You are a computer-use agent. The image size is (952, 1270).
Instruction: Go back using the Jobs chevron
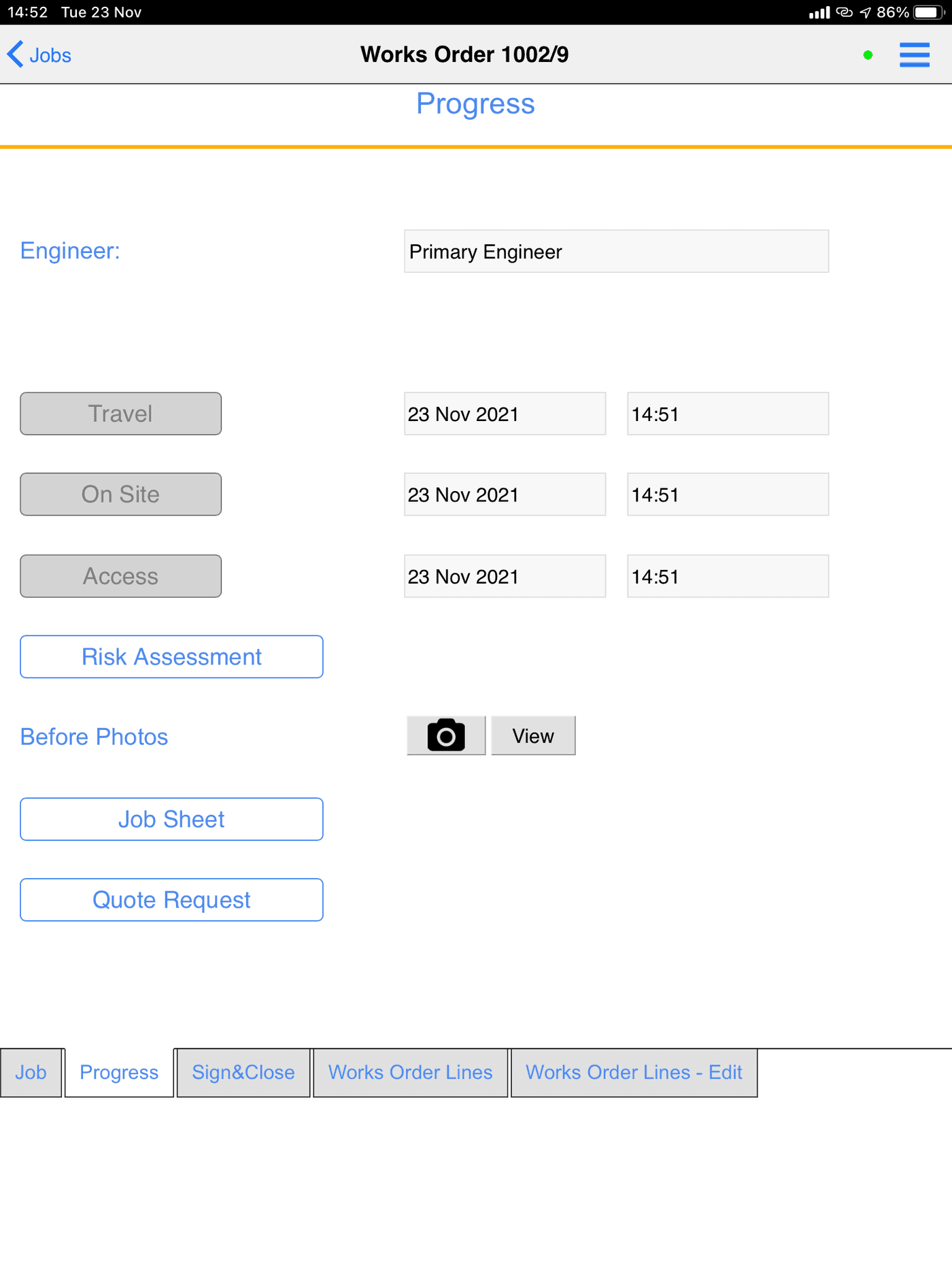[x=39, y=54]
